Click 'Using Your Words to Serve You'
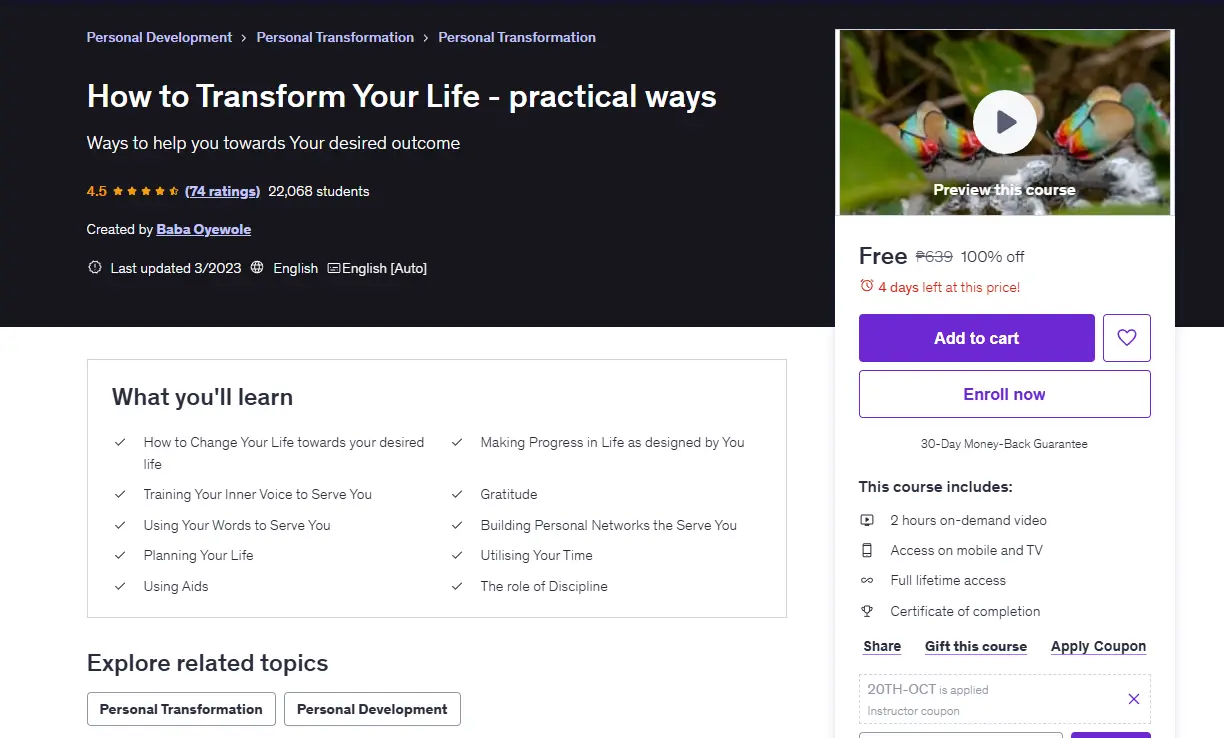This screenshot has height=738, width=1224. (237, 525)
